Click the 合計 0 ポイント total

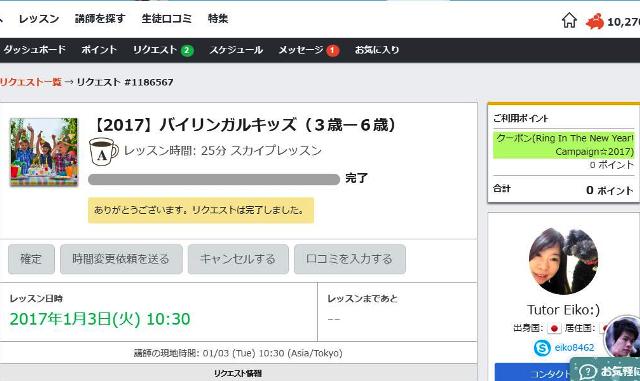coord(563,189)
